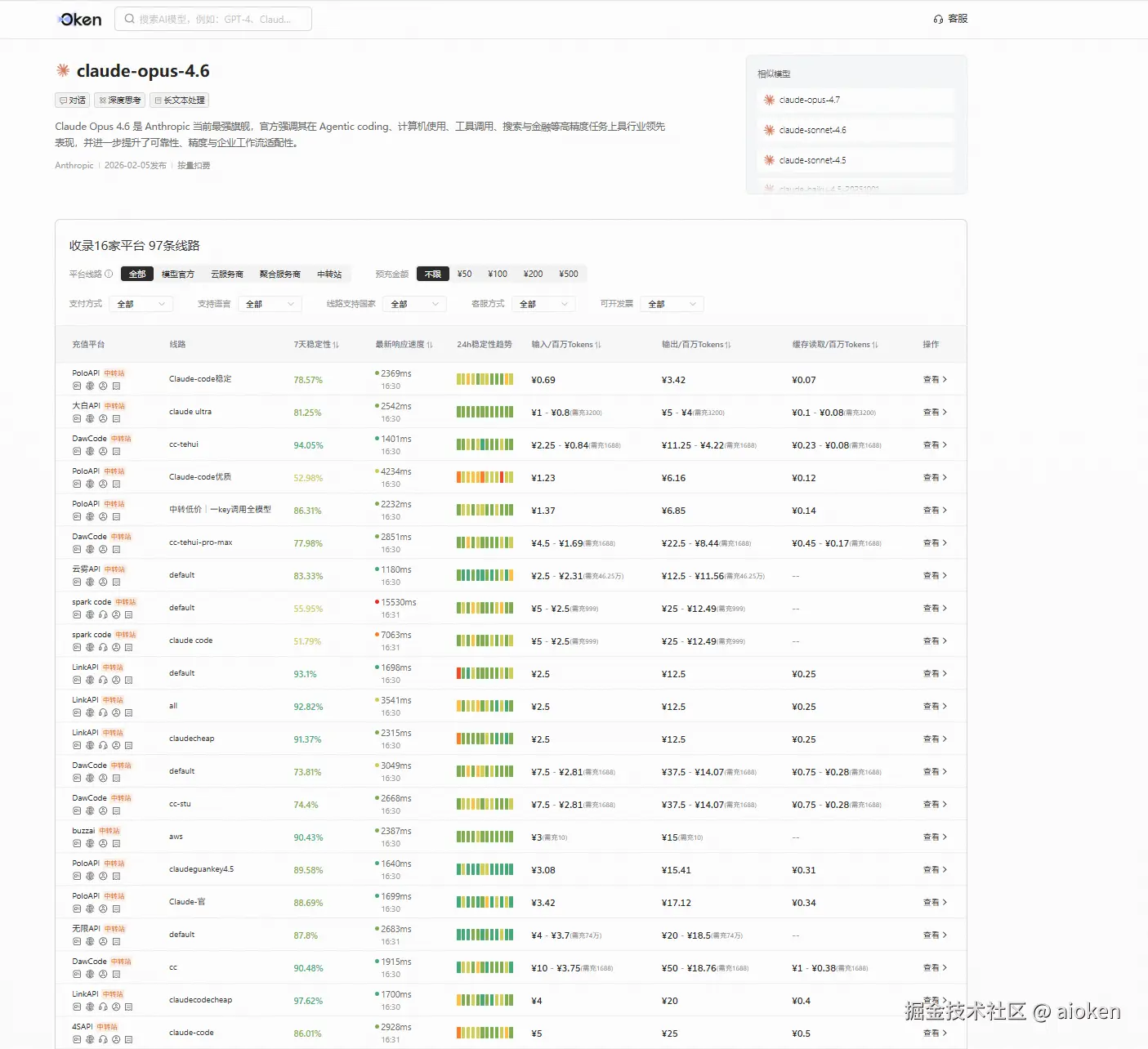Image resolution: width=1148 pixels, height=1049 pixels.
Task: Click search magnifier icon in search box
Action: (x=129, y=19)
